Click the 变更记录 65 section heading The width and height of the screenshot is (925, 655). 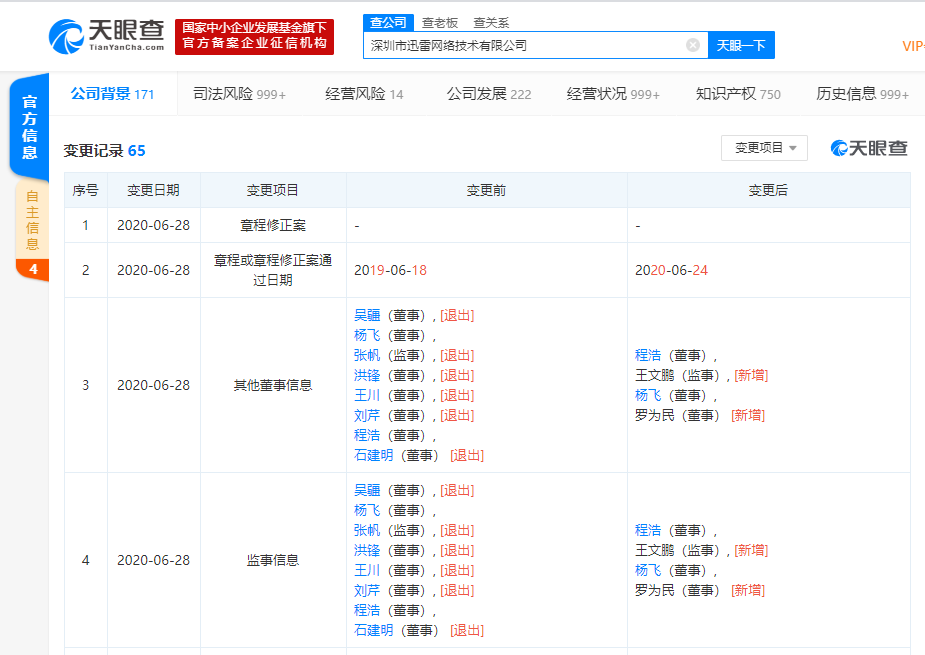(x=104, y=150)
